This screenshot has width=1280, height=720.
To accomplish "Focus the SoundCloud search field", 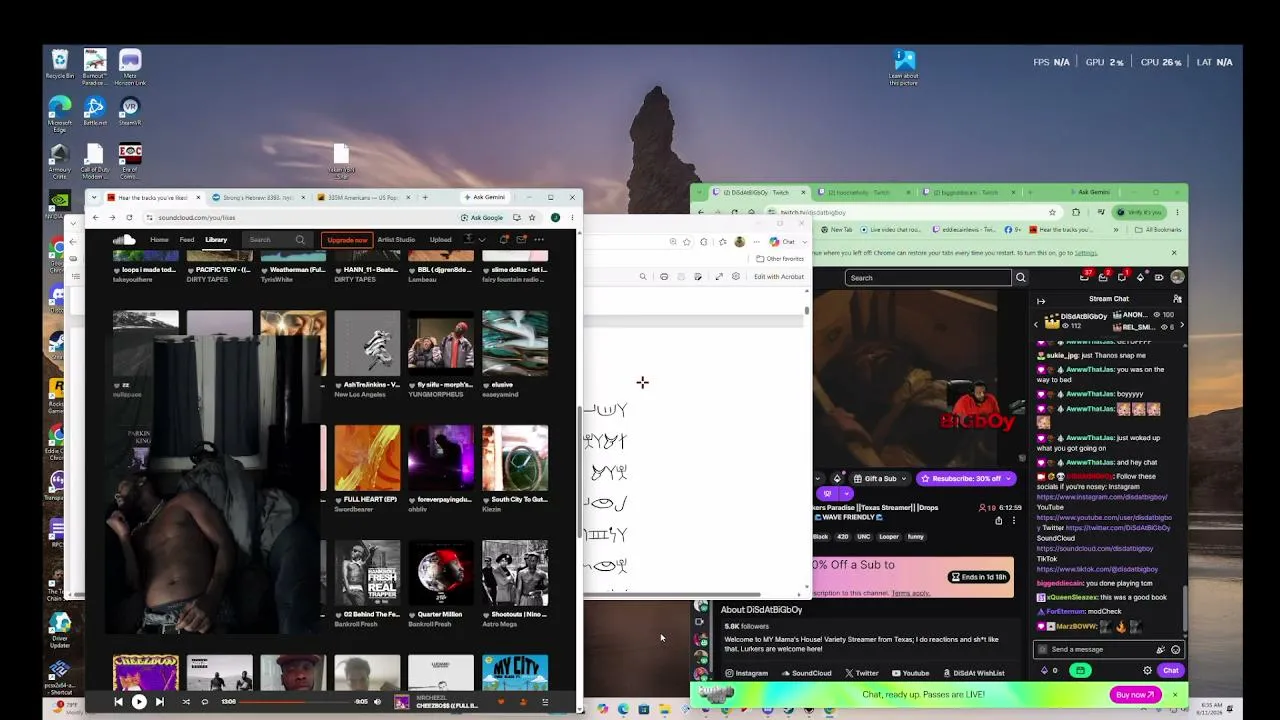I will pyautogui.click(x=277, y=240).
